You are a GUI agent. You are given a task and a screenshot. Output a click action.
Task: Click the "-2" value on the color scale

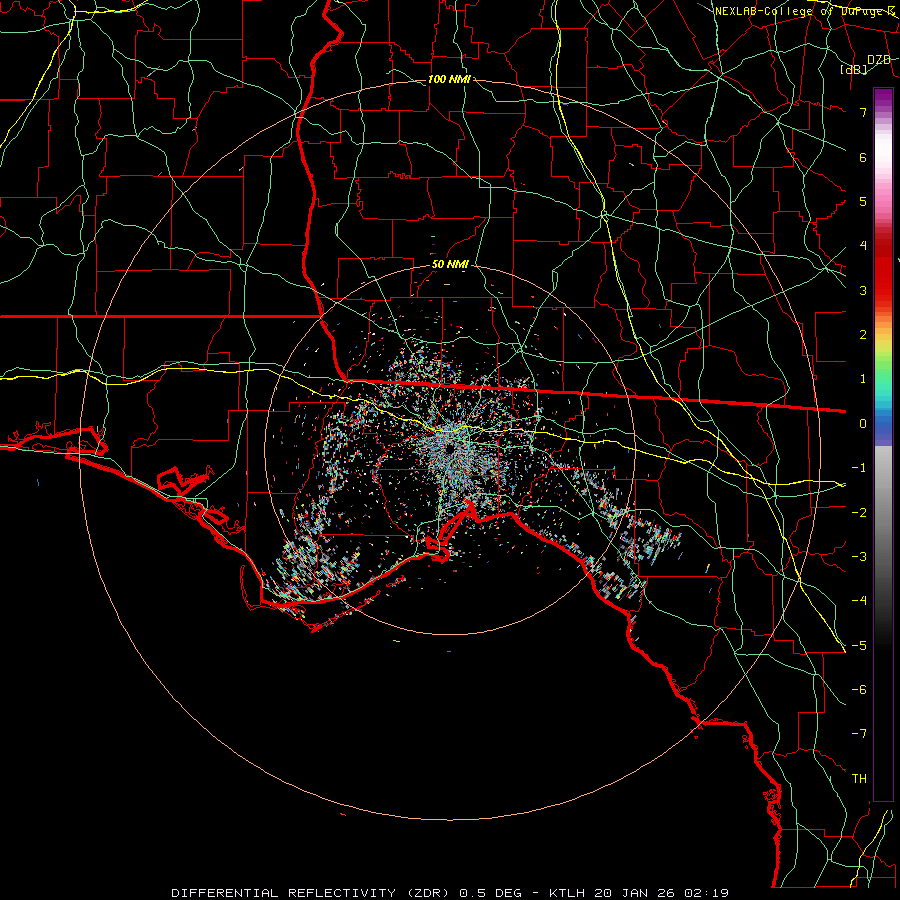pyautogui.click(x=859, y=513)
